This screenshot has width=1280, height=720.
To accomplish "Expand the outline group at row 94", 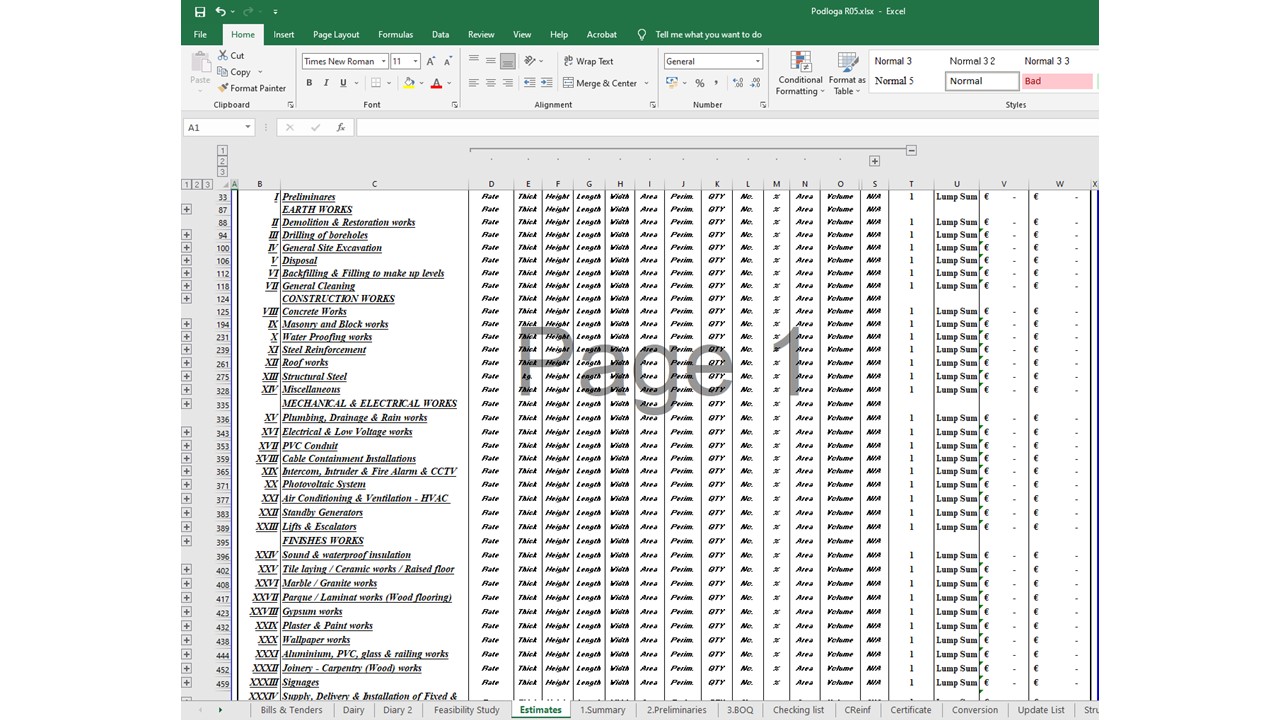I will 187,235.
